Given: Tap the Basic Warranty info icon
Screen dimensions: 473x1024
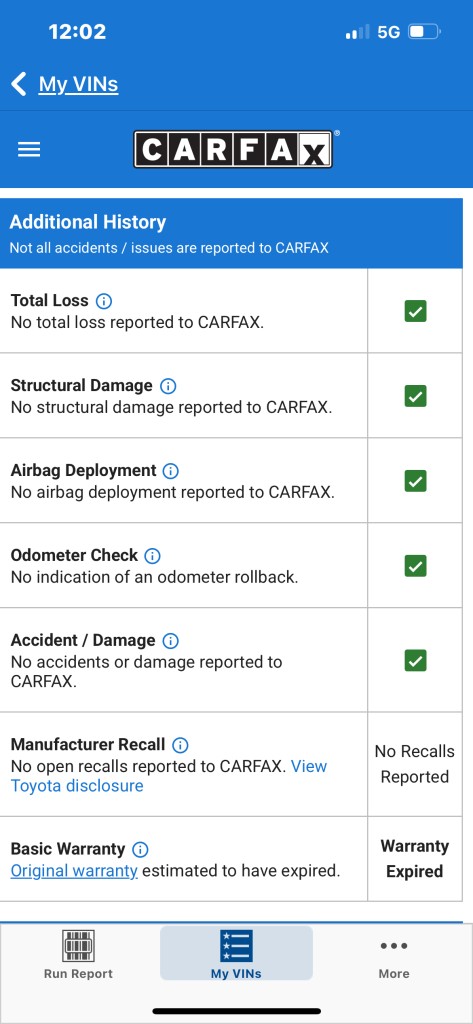Looking at the screenshot, I should point(140,850).
